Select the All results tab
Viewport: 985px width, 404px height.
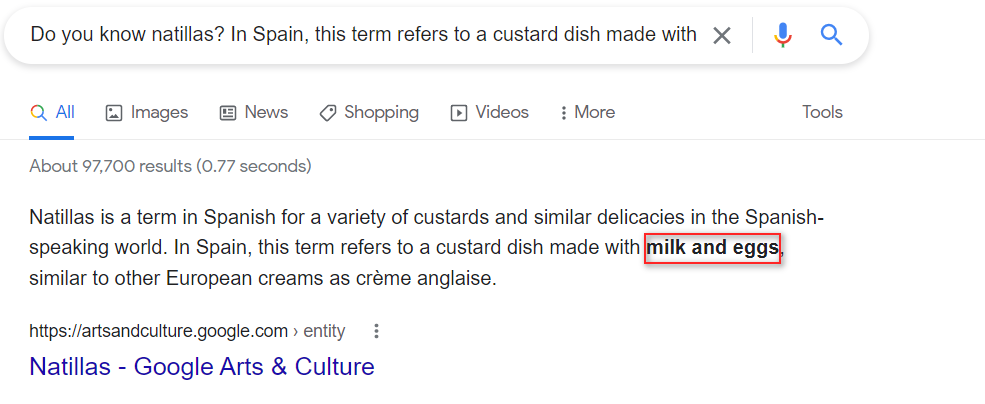(x=65, y=112)
